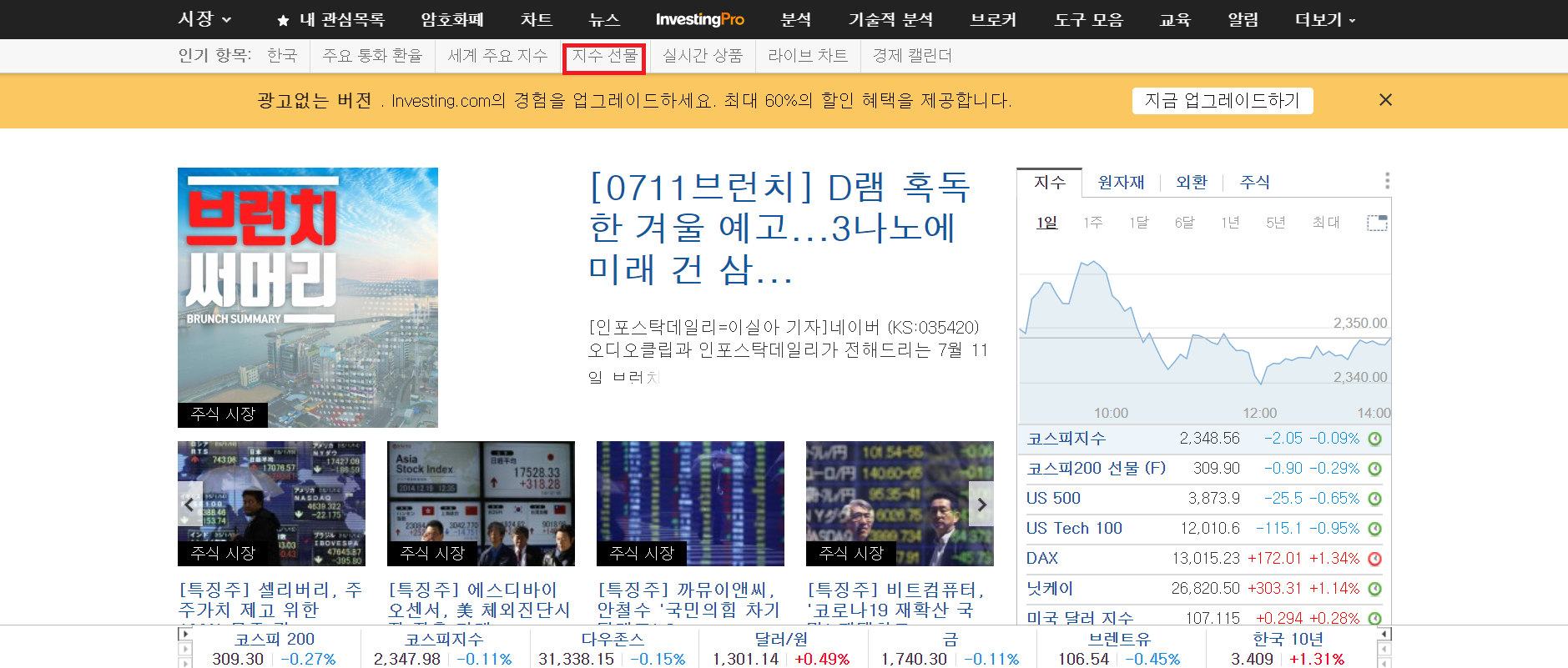
Task: Click ticker bar left scroll arrow
Action: click(185, 635)
